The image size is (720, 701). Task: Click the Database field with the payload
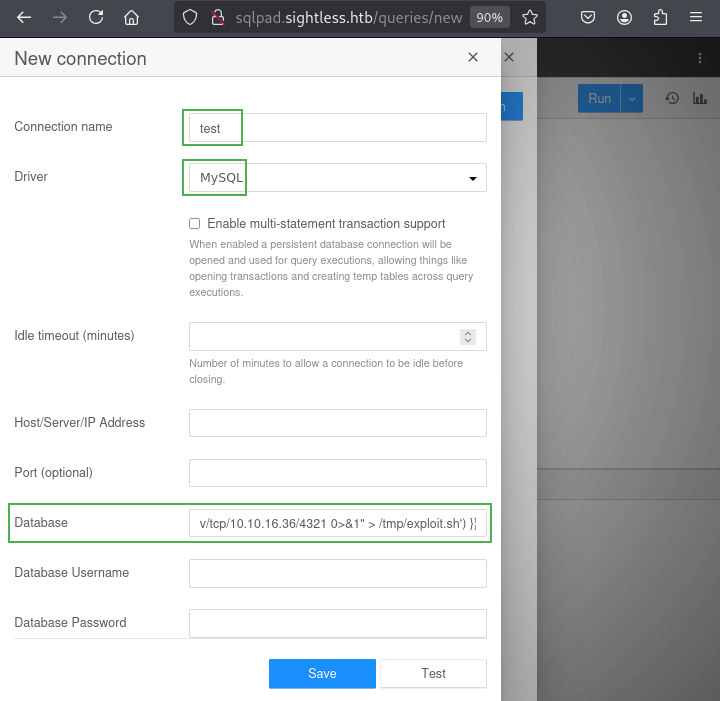(x=338, y=523)
